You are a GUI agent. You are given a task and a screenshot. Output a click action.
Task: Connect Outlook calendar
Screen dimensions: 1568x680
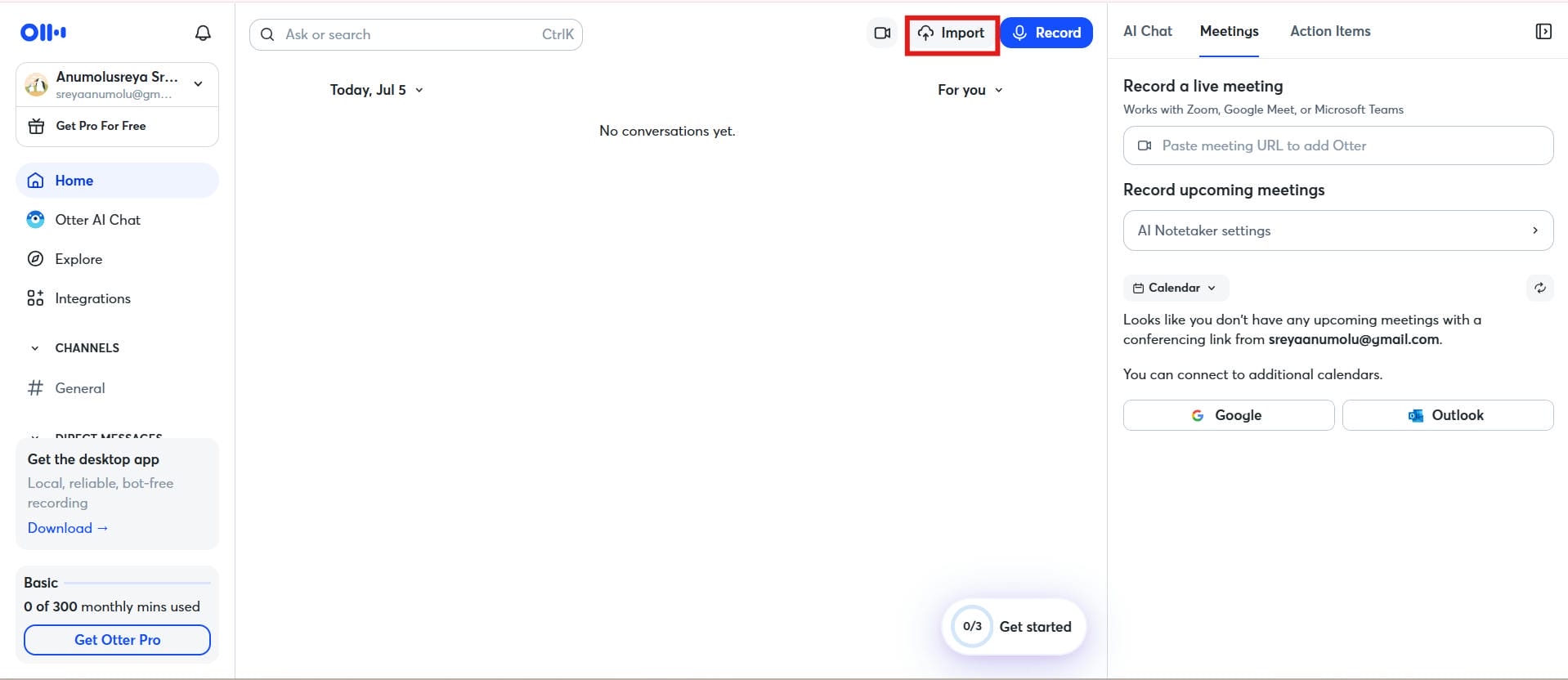(x=1448, y=415)
